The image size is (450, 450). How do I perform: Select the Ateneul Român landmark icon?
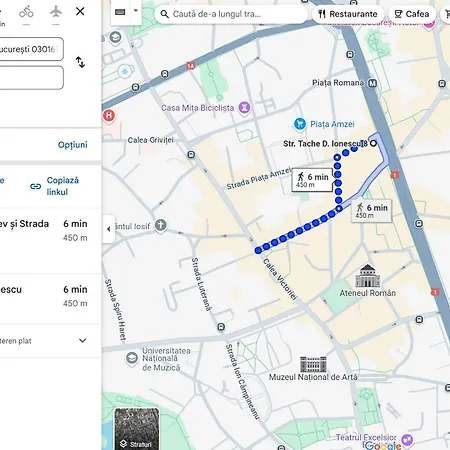(367, 276)
